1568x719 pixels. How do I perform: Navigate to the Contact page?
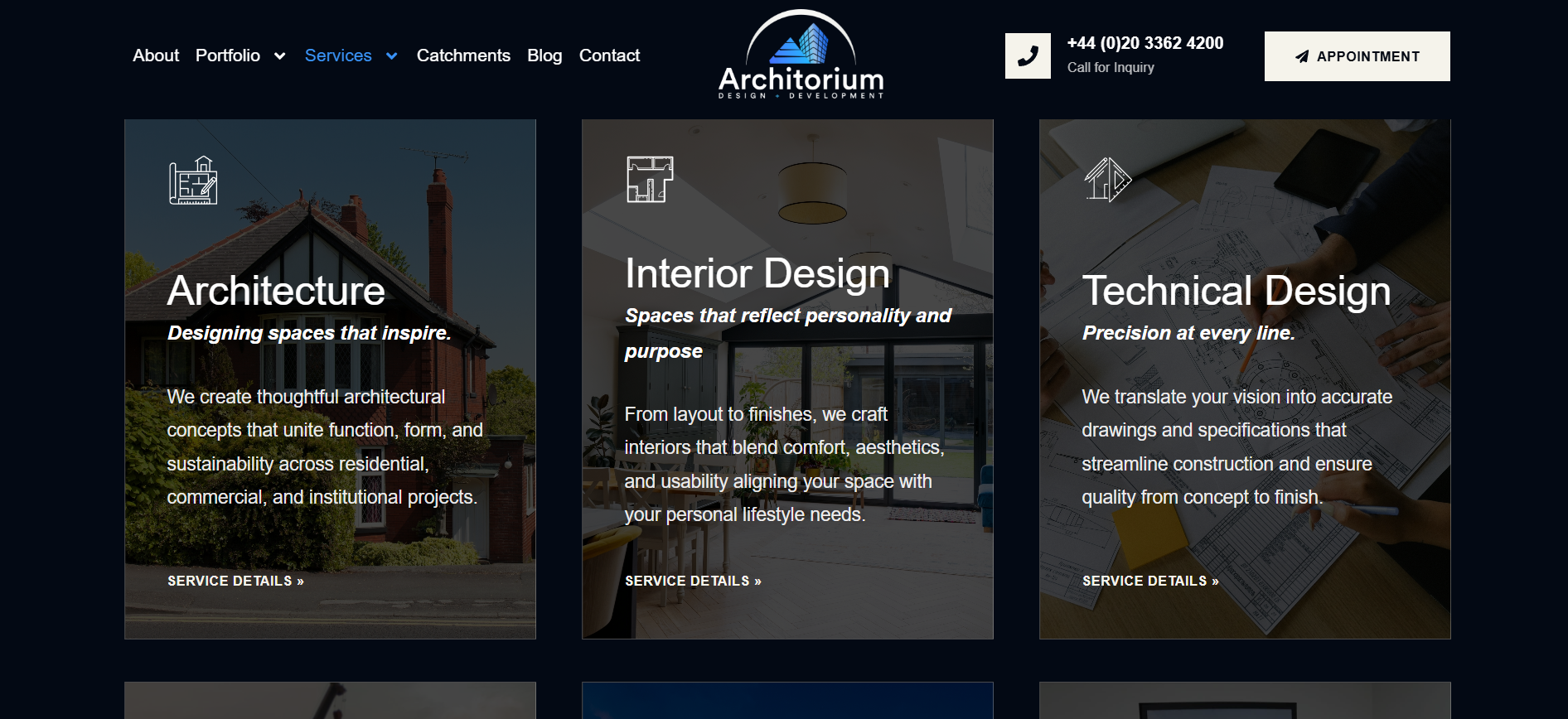609,55
